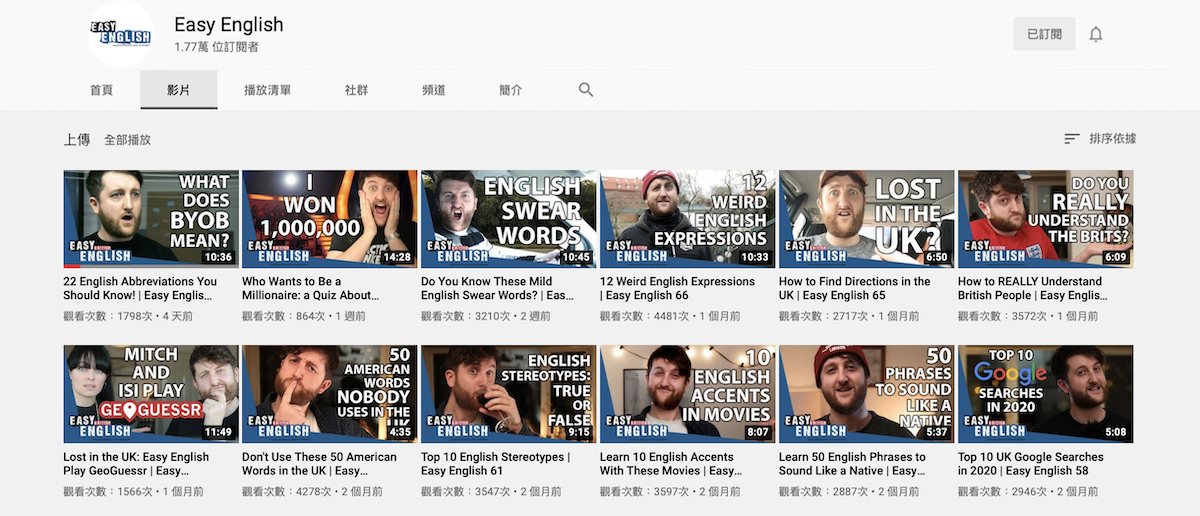1200x516 pixels.
Task: Click title 22 English Abbreviations You Should Know
Action: click(x=140, y=289)
